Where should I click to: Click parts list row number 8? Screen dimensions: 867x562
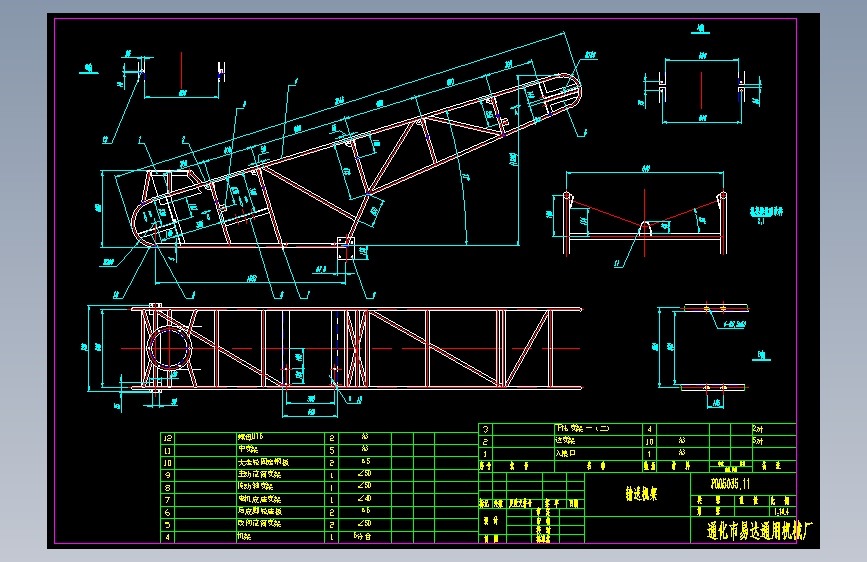(x=168, y=487)
